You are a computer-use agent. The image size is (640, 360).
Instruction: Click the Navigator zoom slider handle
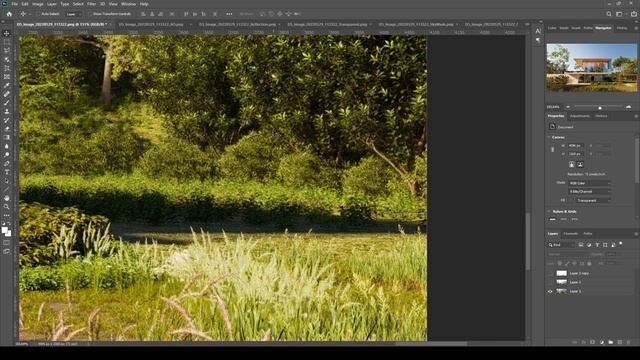(600, 108)
